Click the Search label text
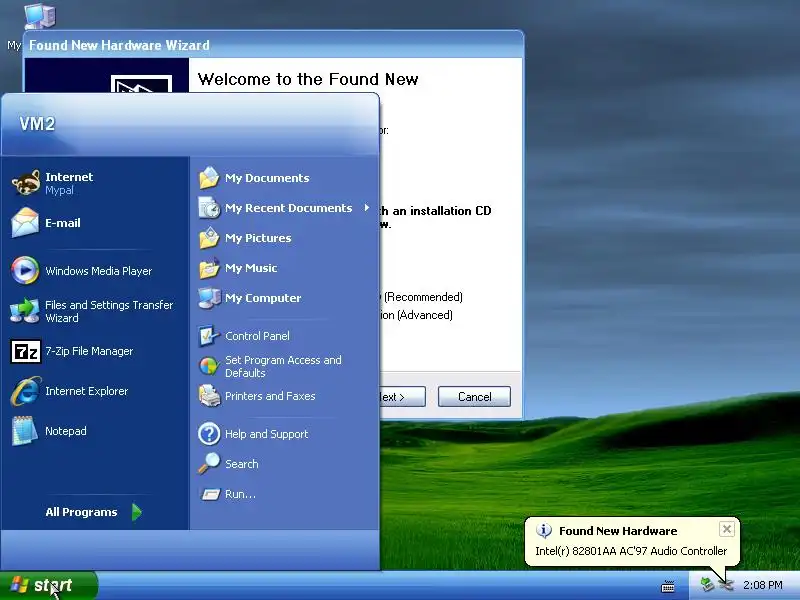This screenshot has height=600, width=800. coord(242,464)
